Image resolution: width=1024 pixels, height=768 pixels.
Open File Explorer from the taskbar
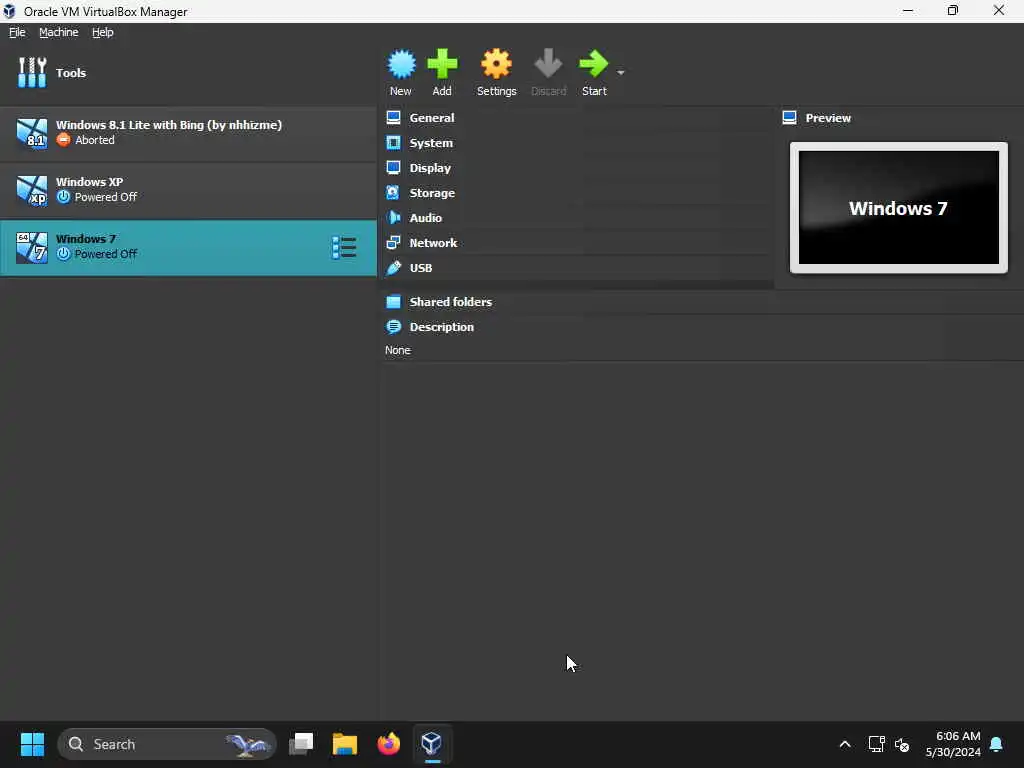pos(345,744)
